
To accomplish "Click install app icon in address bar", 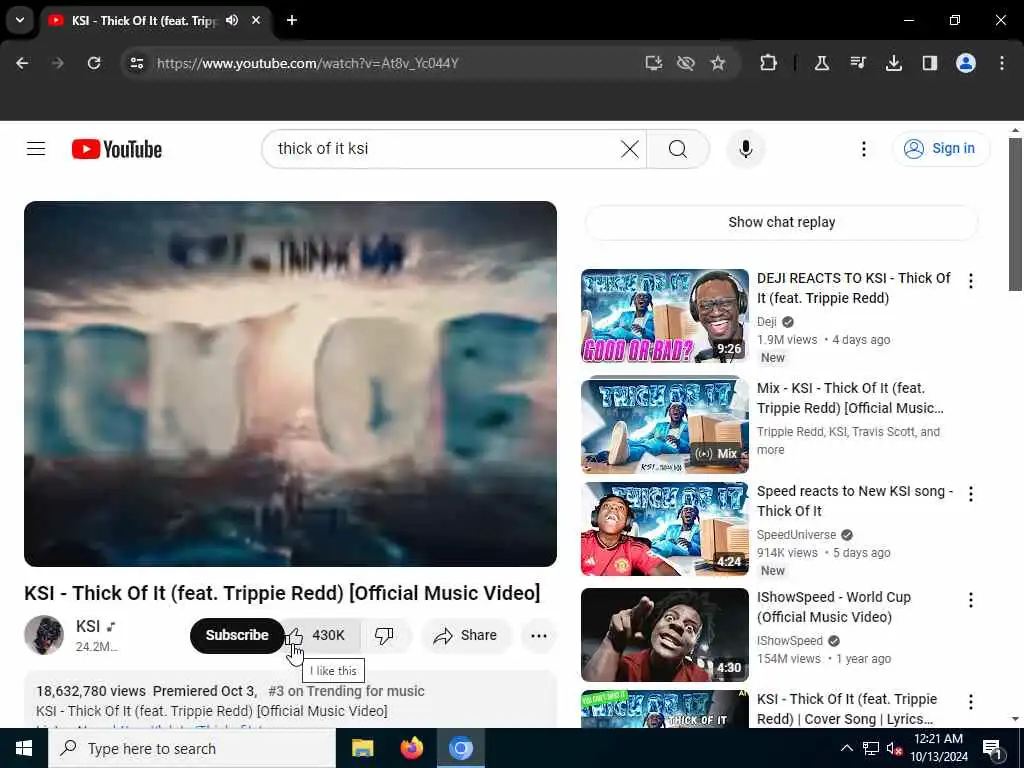I will pyautogui.click(x=653, y=63).
